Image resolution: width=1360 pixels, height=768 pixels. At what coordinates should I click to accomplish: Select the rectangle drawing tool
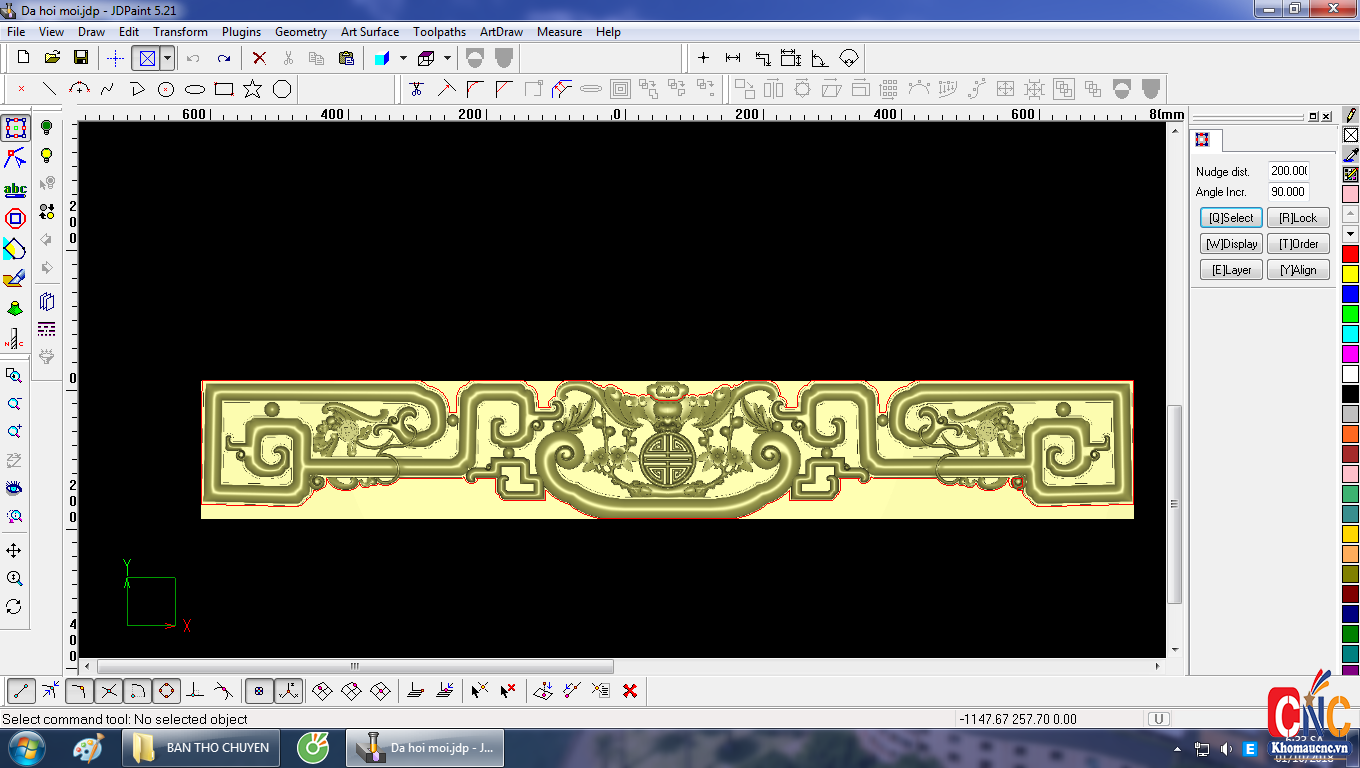point(224,89)
